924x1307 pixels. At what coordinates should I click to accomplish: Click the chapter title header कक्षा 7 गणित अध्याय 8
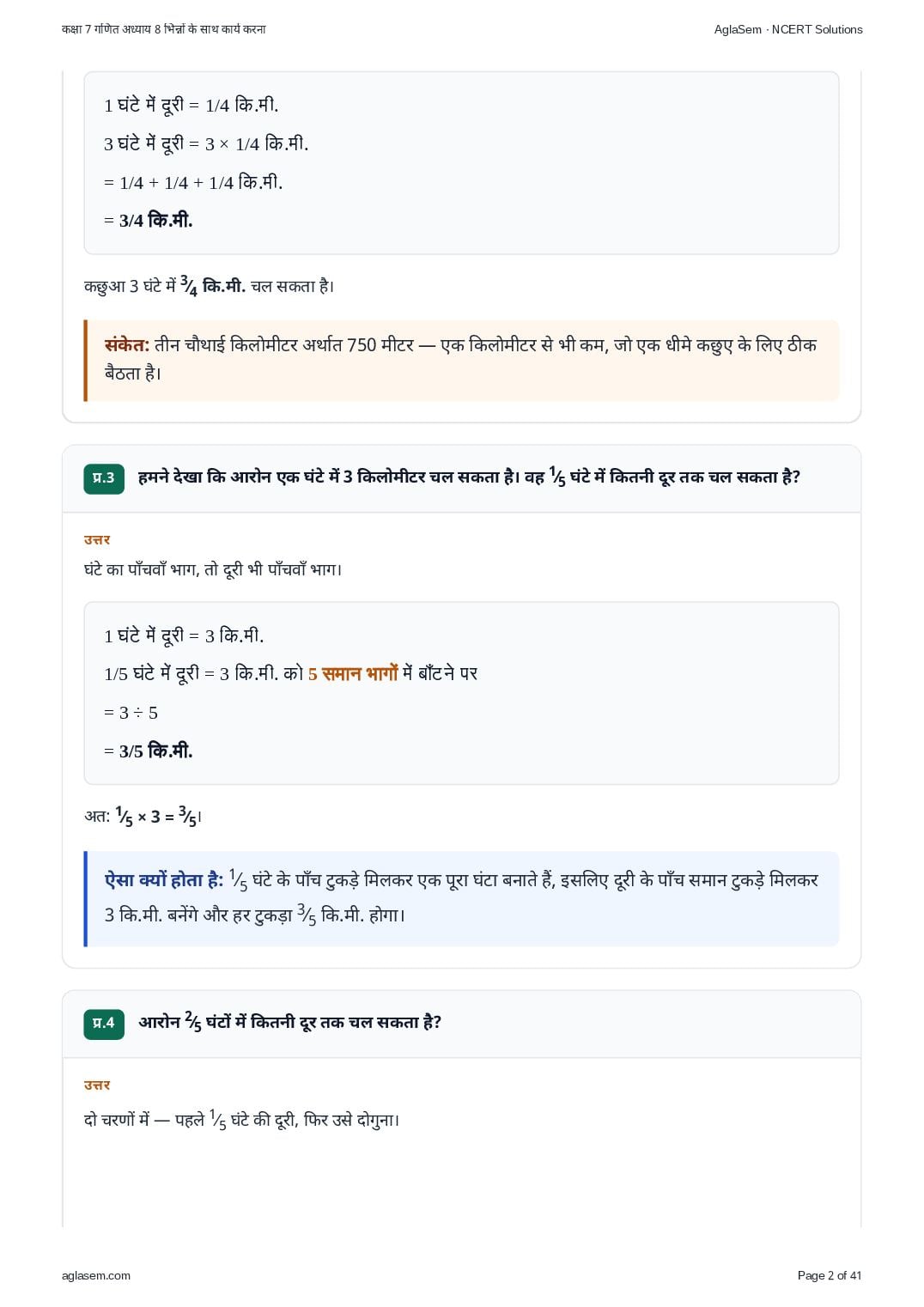164,29
